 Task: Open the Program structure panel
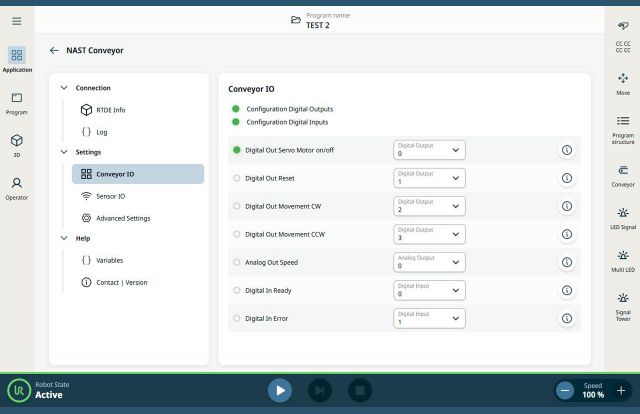(x=623, y=129)
